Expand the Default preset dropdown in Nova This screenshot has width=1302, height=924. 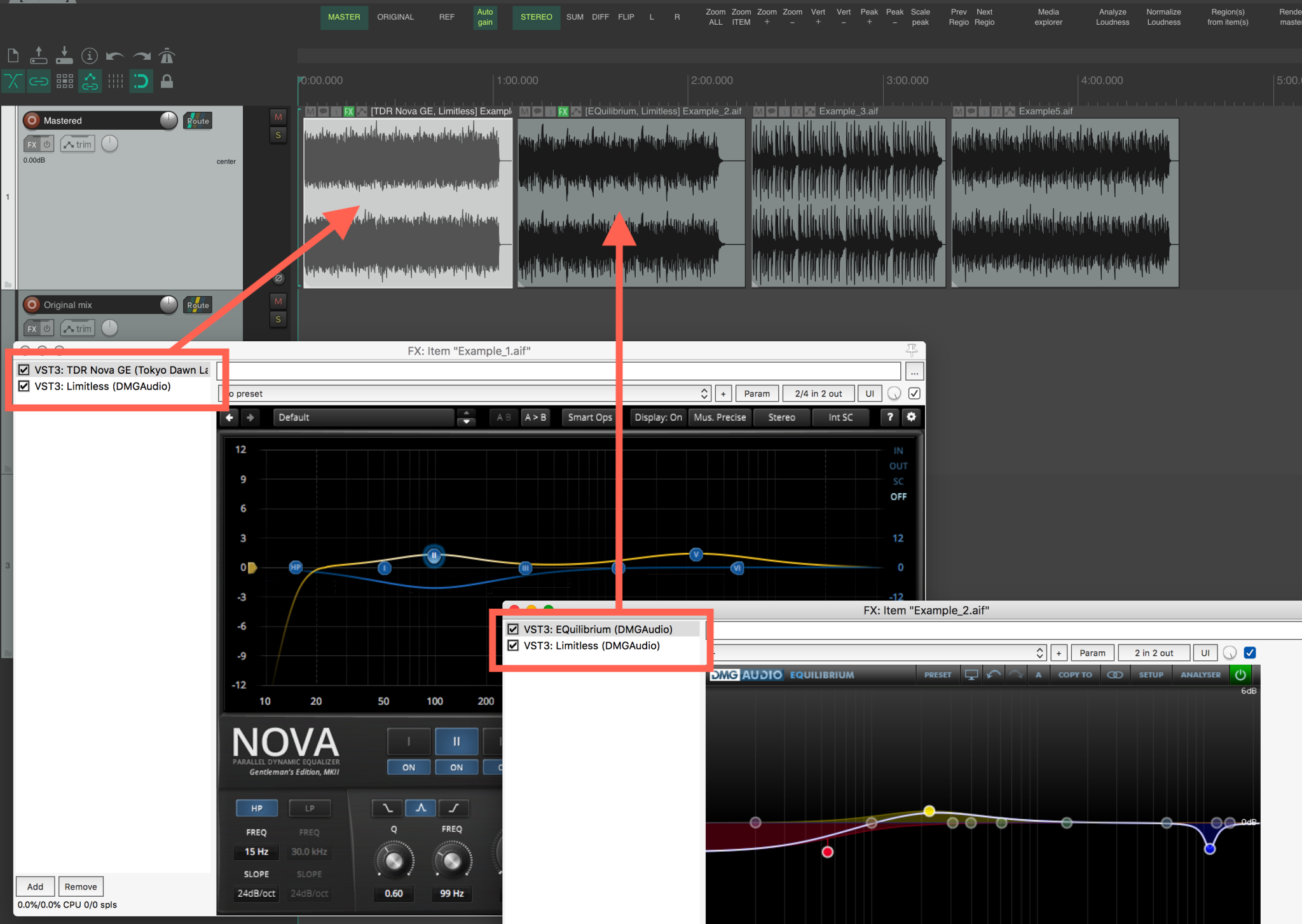pyautogui.click(x=466, y=418)
